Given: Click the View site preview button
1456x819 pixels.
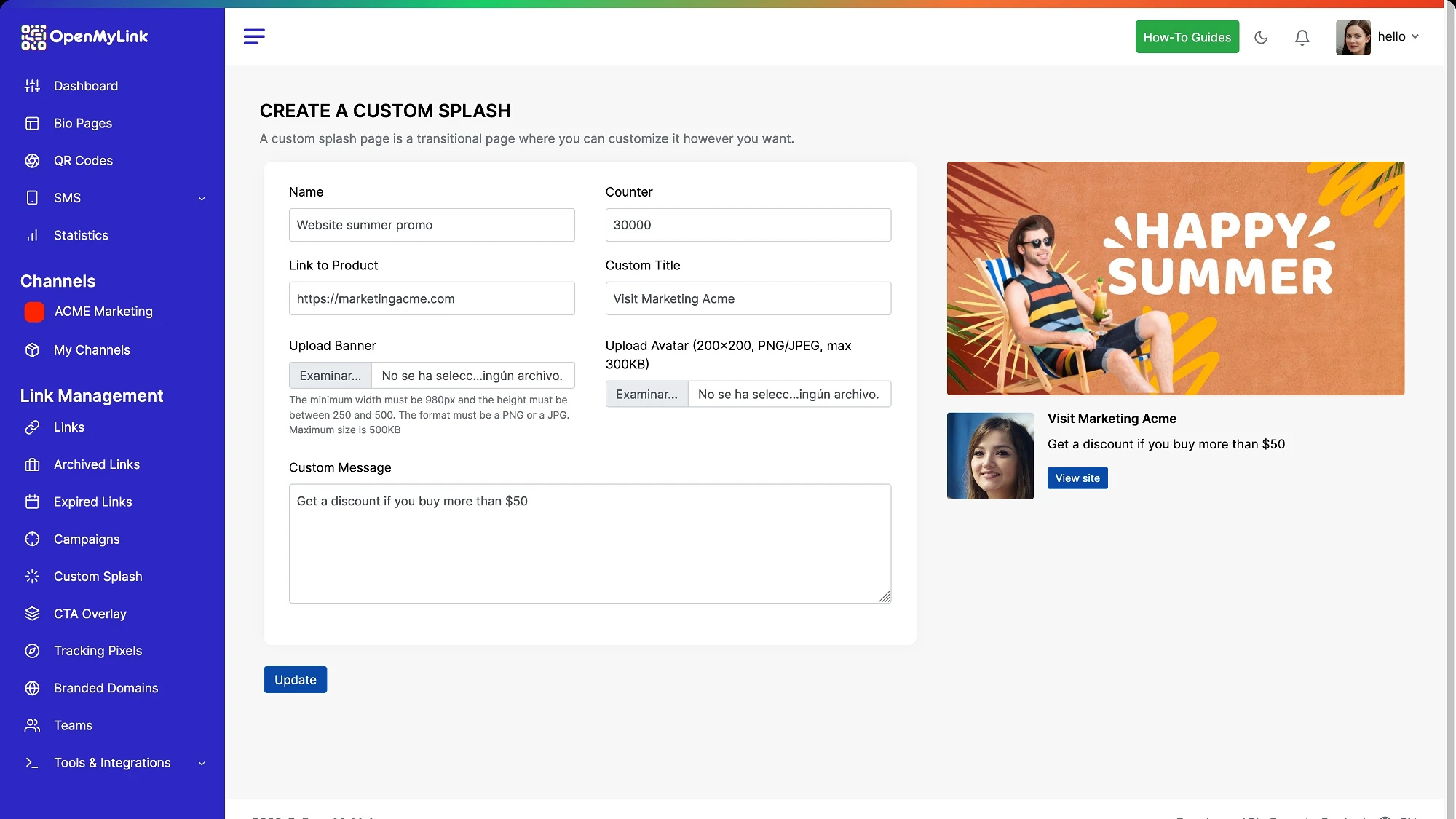Looking at the screenshot, I should pyautogui.click(x=1077, y=478).
